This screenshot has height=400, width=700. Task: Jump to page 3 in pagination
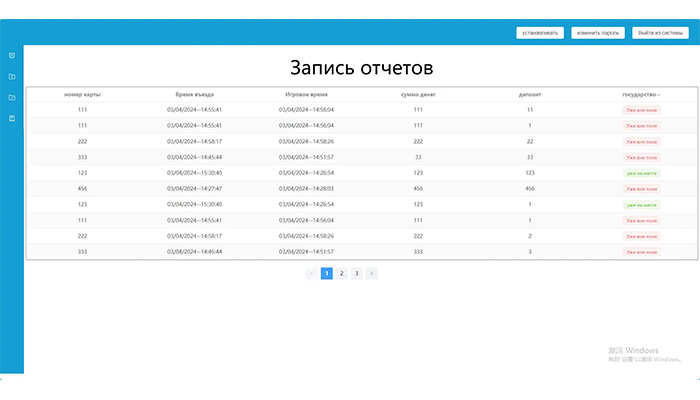tap(356, 273)
